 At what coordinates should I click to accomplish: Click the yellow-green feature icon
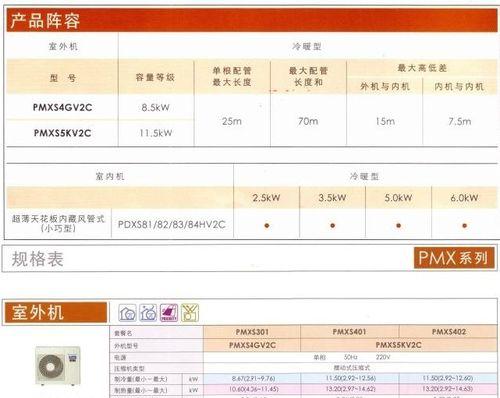[190, 313]
